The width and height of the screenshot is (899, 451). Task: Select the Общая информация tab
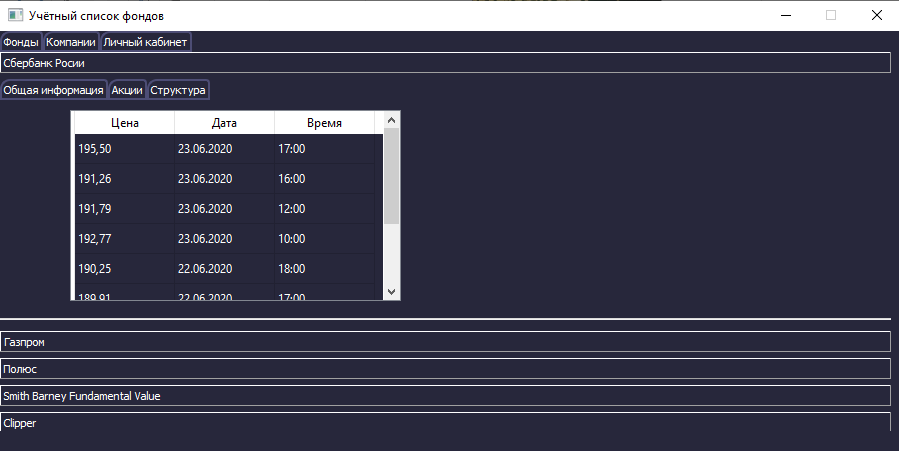point(53,90)
